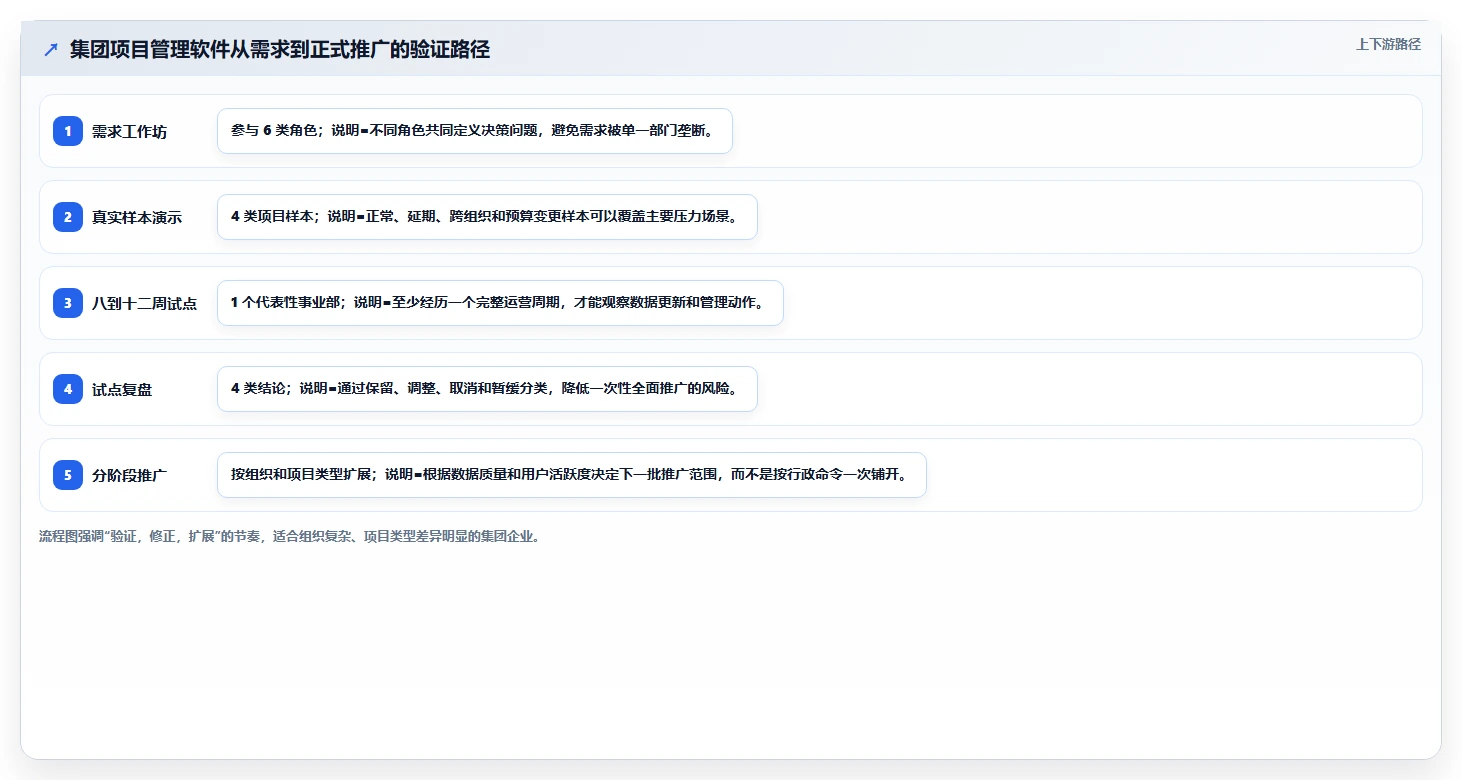1462x780 pixels.
Task: Click the arrow icon beside the title
Action: [51, 50]
